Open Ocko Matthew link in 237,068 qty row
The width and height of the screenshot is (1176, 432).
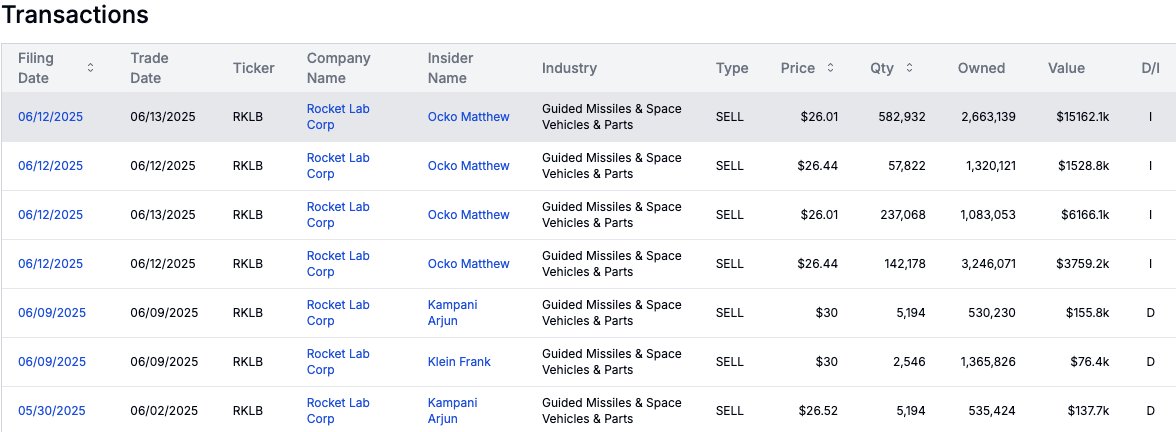[x=468, y=214]
